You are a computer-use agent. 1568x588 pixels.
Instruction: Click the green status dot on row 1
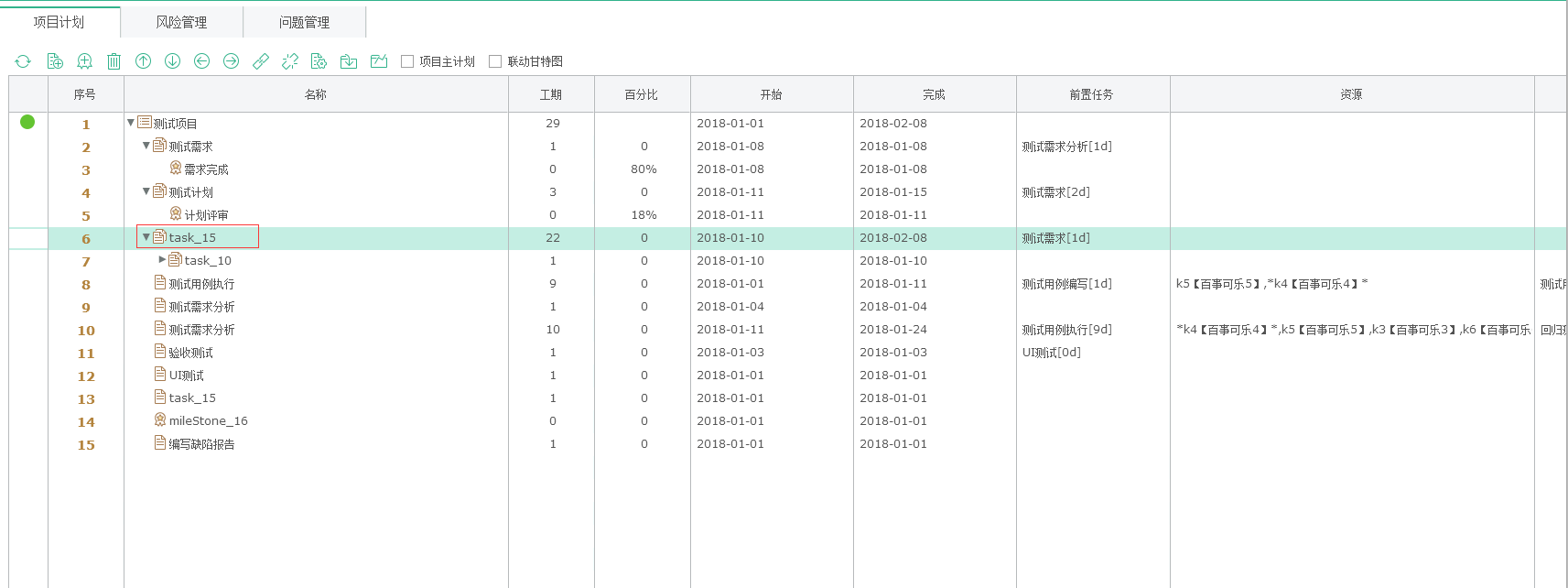coord(27,122)
